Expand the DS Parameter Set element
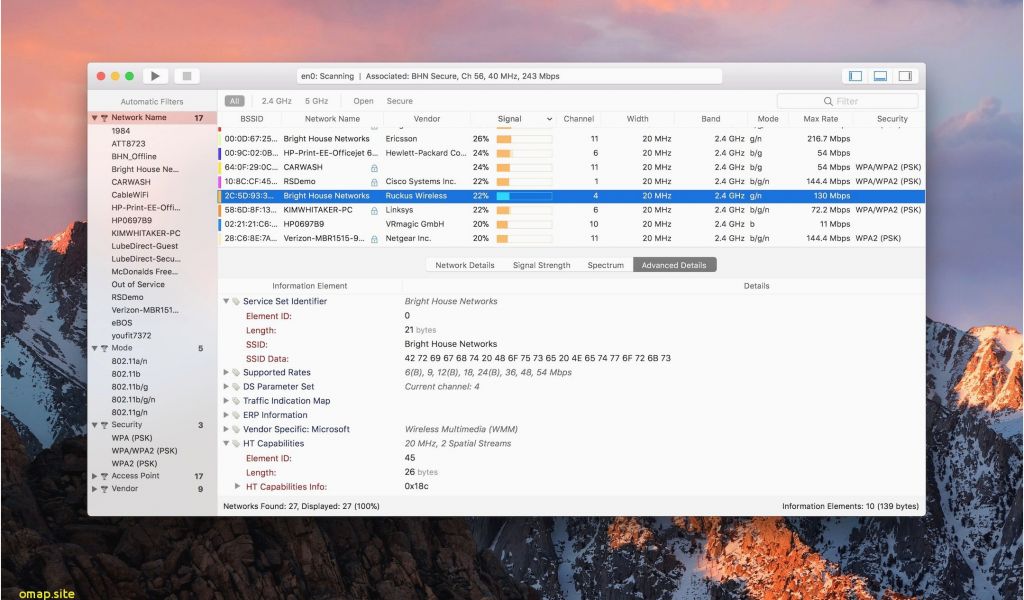The width and height of the screenshot is (1024, 600). [x=227, y=387]
